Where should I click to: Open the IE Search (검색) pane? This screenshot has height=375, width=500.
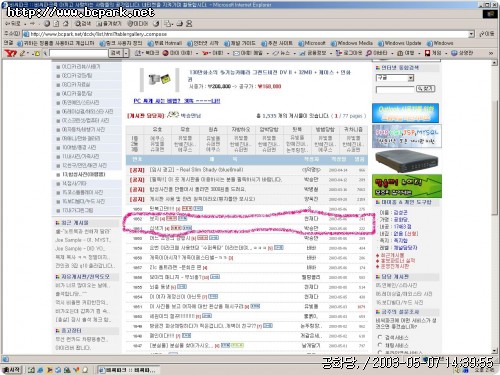coord(83,24)
